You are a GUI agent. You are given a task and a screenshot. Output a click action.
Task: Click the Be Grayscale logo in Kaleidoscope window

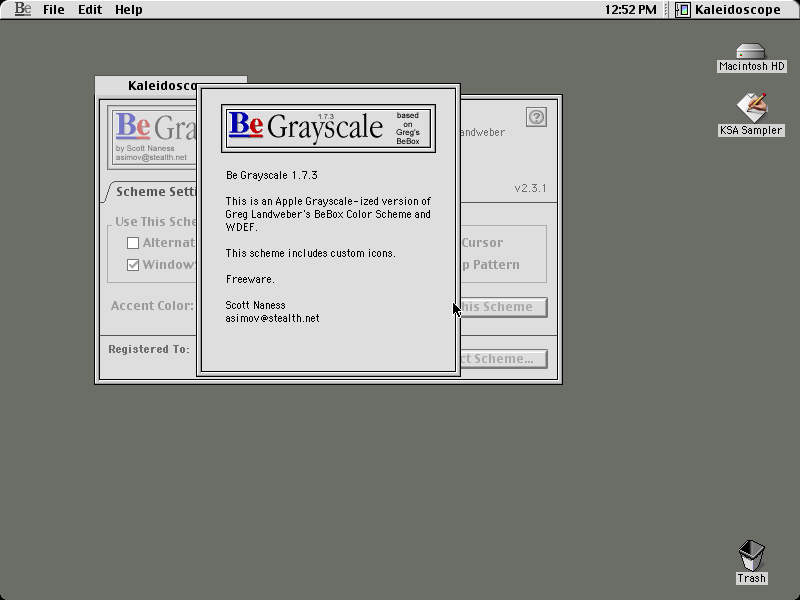(x=153, y=138)
